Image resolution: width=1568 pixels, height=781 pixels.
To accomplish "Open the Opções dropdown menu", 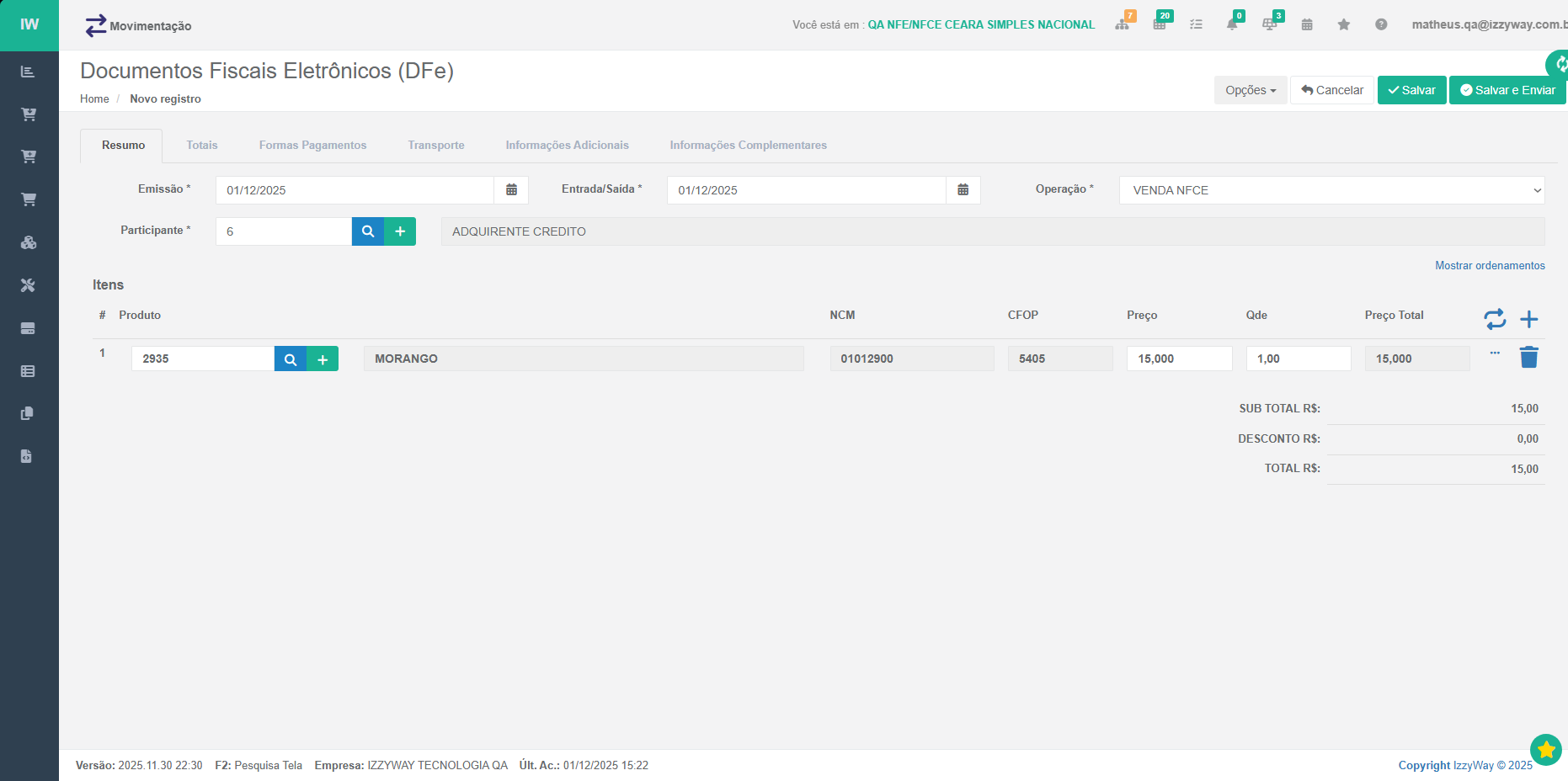I will click(x=1250, y=90).
